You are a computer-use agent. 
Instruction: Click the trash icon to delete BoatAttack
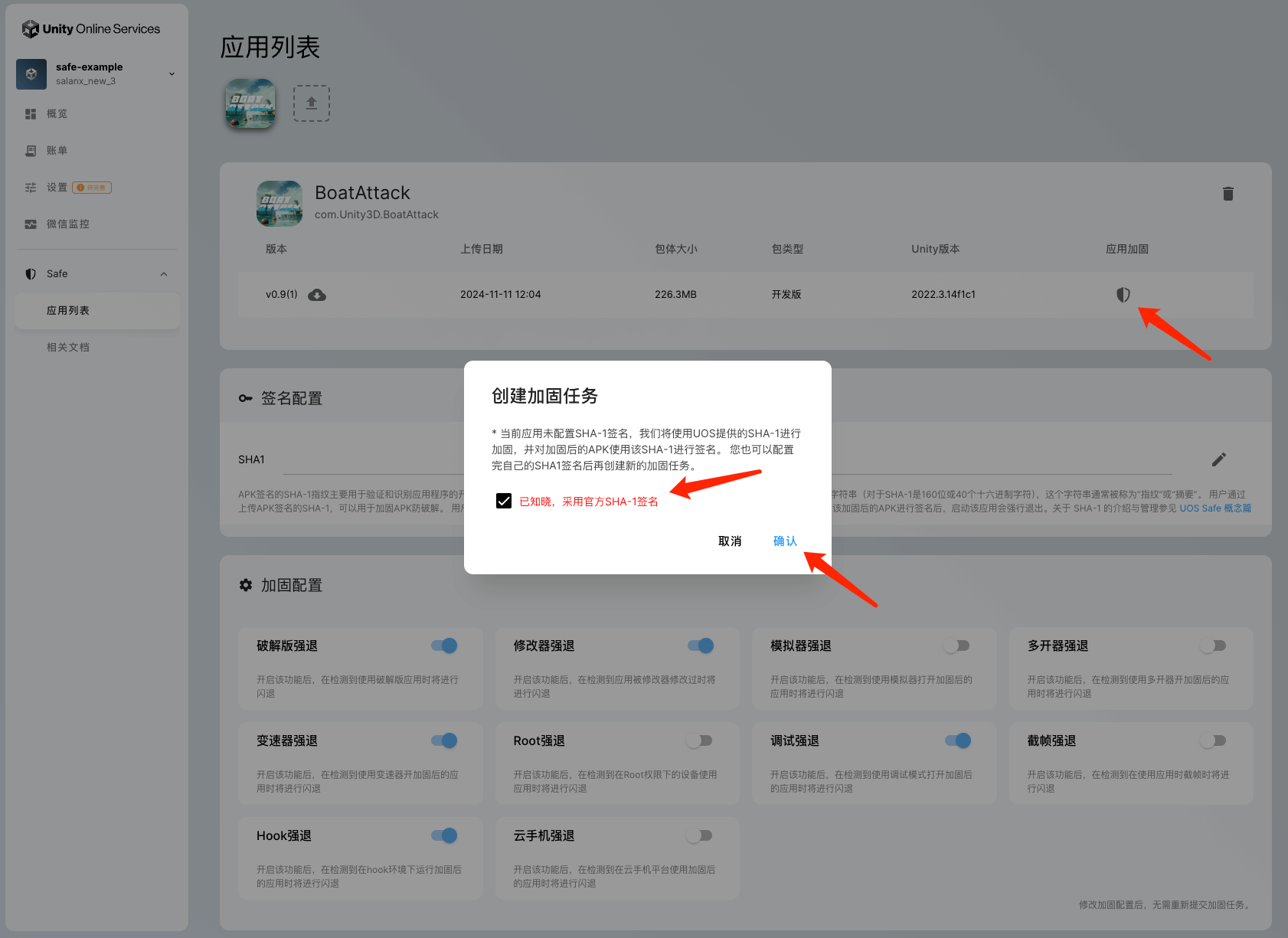[x=1228, y=194]
